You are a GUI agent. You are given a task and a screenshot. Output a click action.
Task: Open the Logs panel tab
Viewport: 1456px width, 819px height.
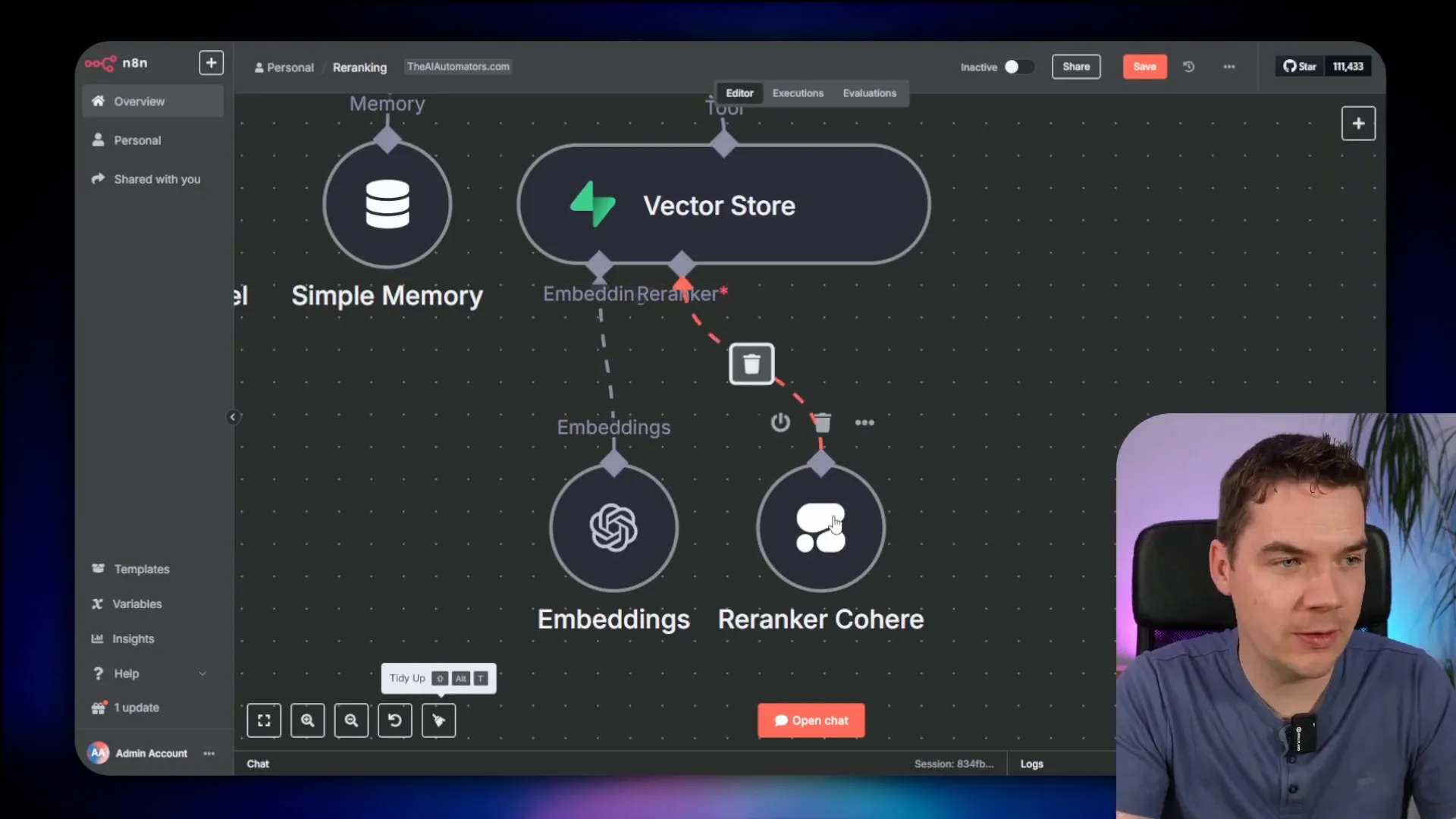tap(1031, 764)
